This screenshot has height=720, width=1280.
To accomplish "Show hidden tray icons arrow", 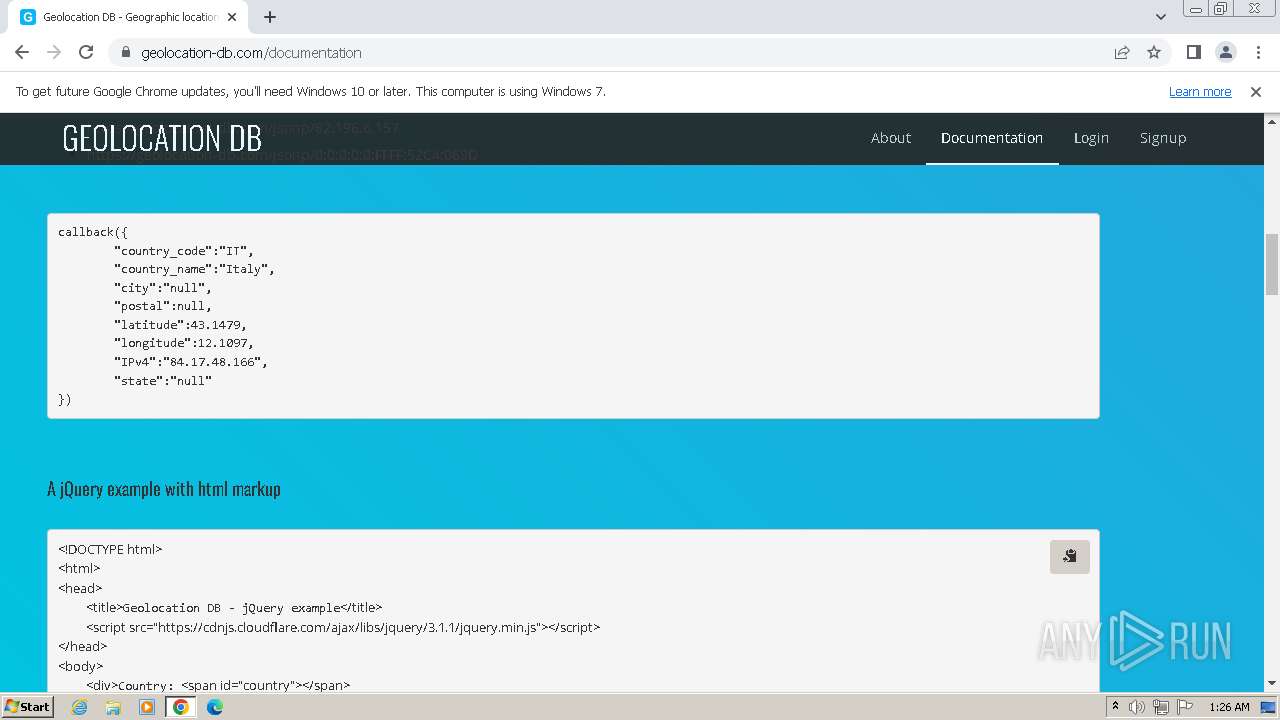I will (x=1115, y=706).
